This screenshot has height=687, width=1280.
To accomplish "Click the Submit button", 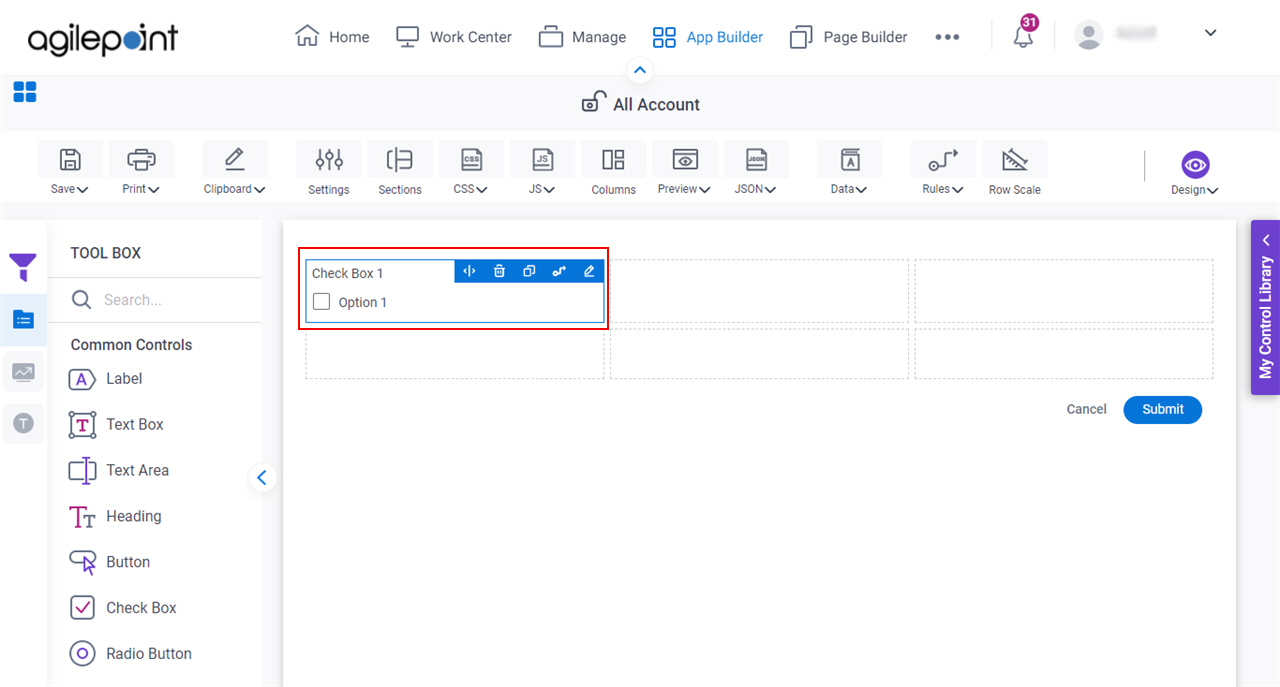I will point(1162,409).
